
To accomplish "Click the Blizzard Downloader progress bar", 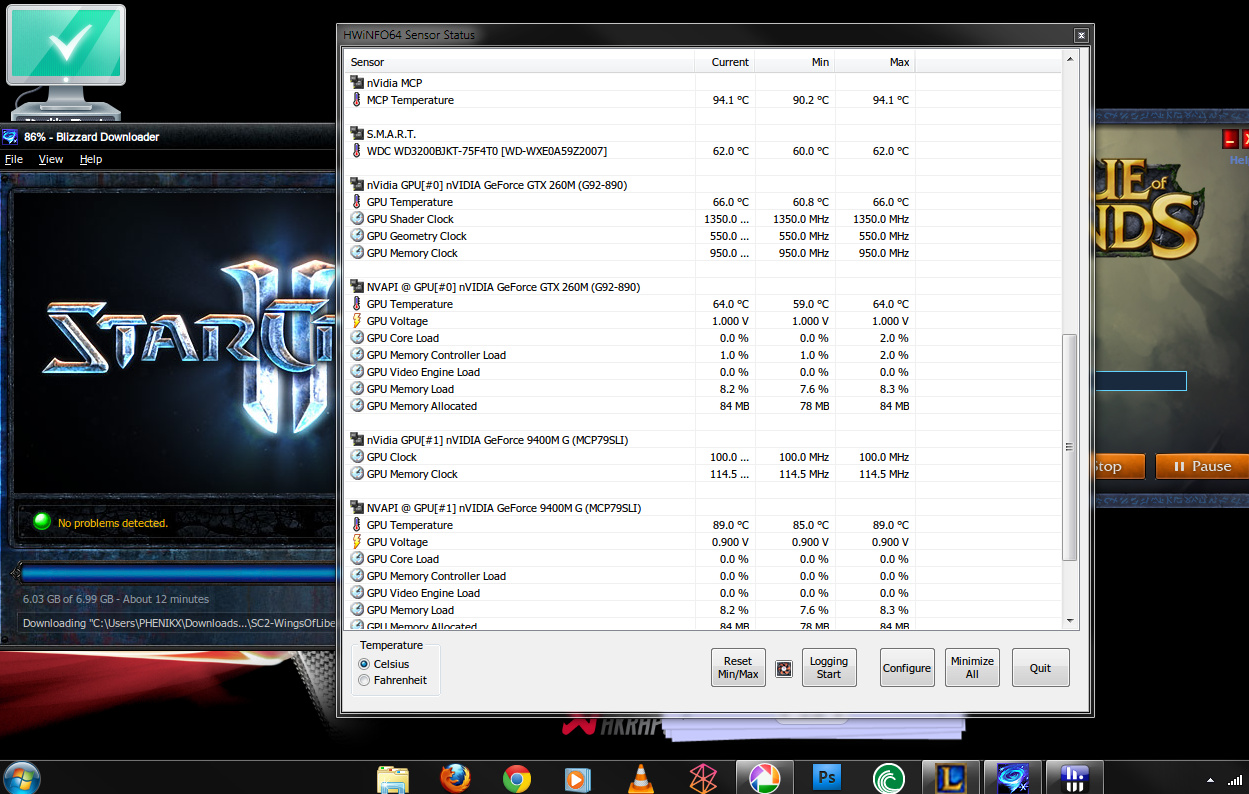I will pyautogui.click(x=177, y=574).
